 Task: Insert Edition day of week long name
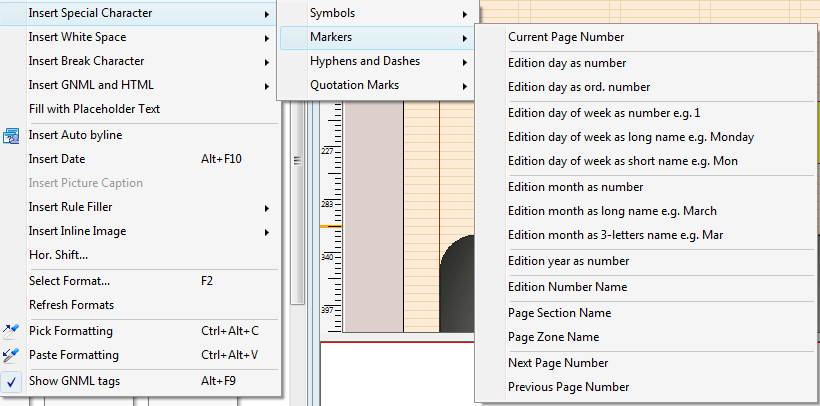646,137
